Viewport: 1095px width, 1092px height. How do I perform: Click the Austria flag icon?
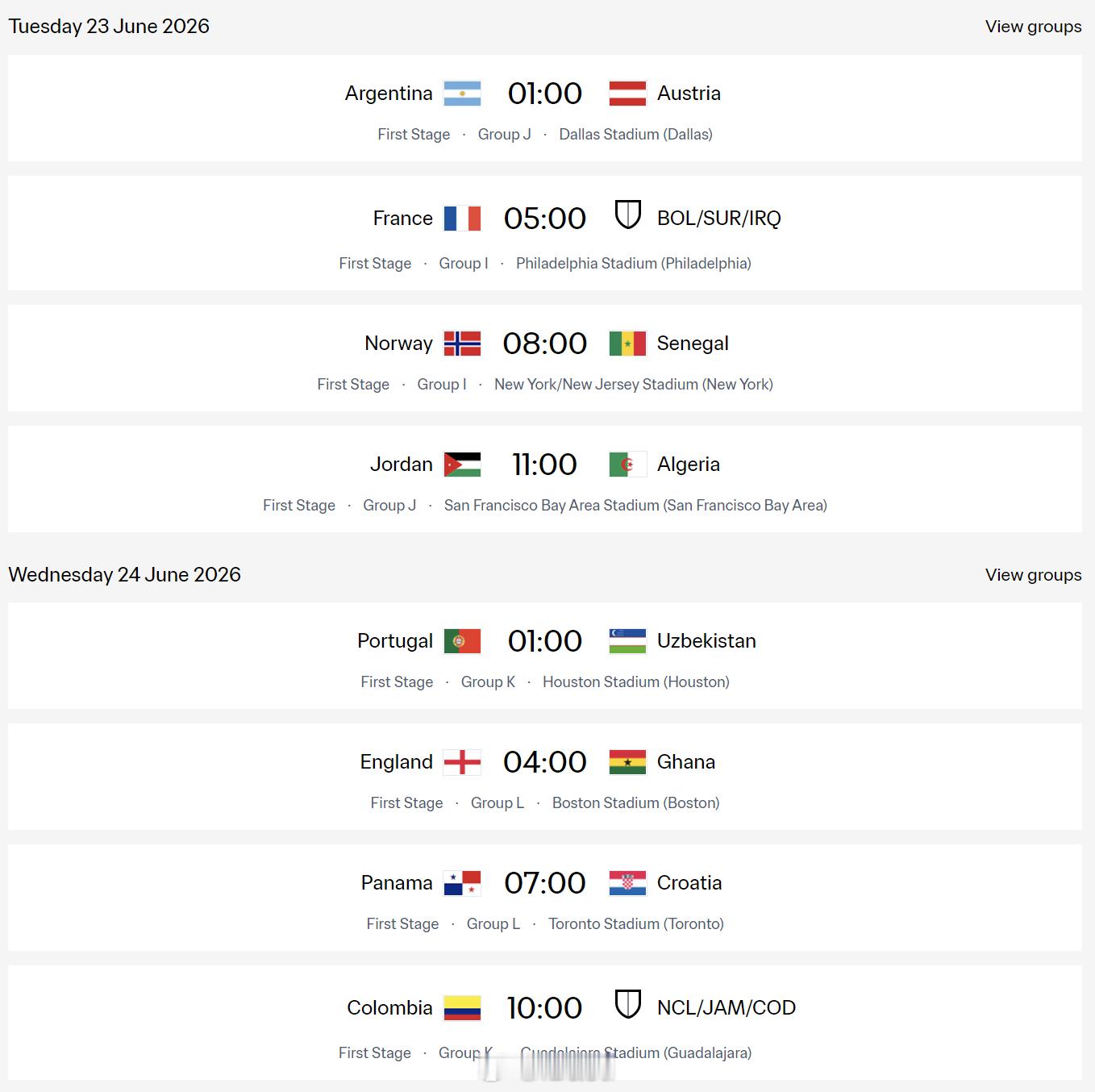(627, 94)
